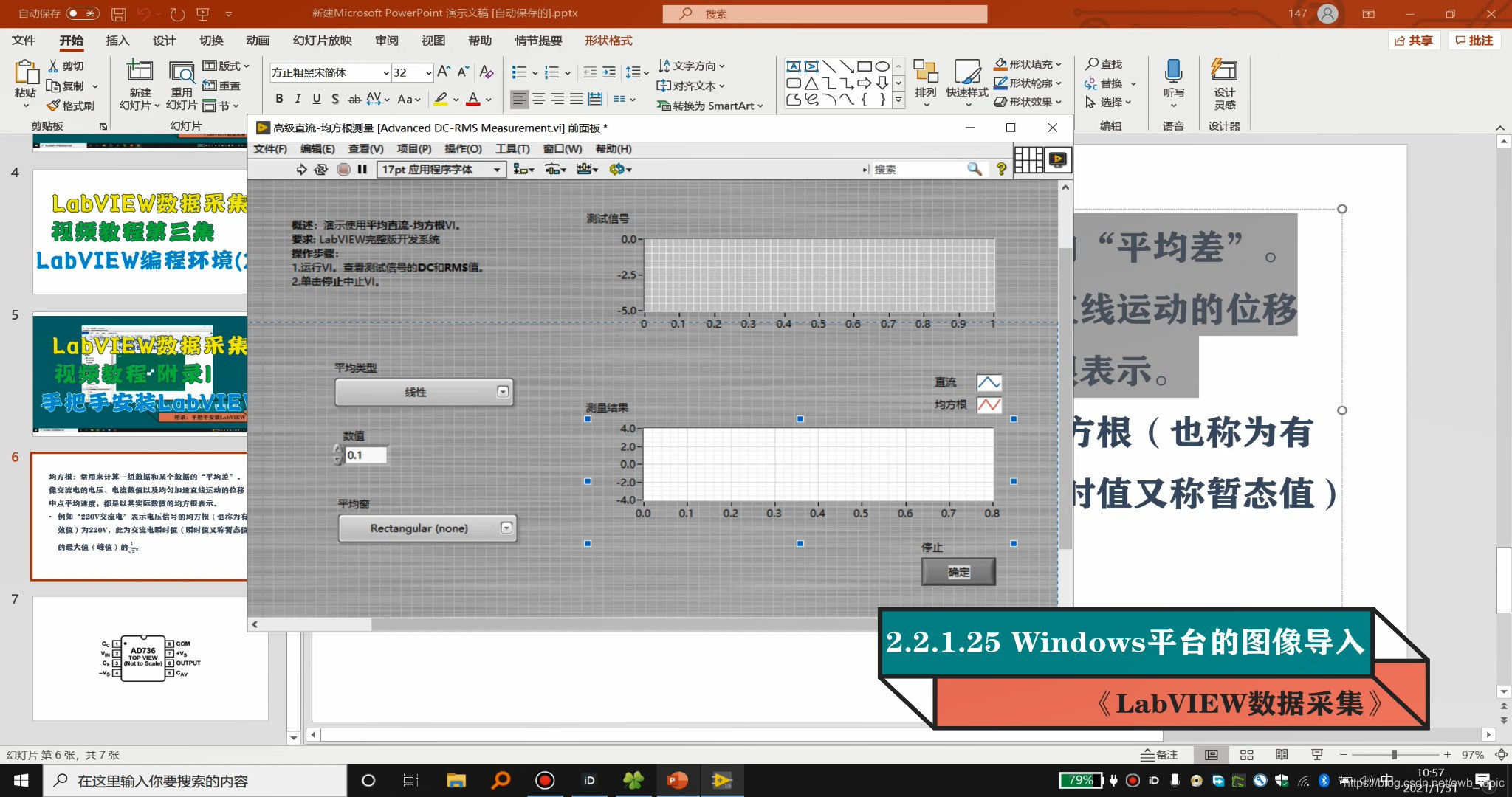Click Run Continuously in LabVIEW toolbar
Viewport: 1512px width, 797px height.
click(x=320, y=169)
